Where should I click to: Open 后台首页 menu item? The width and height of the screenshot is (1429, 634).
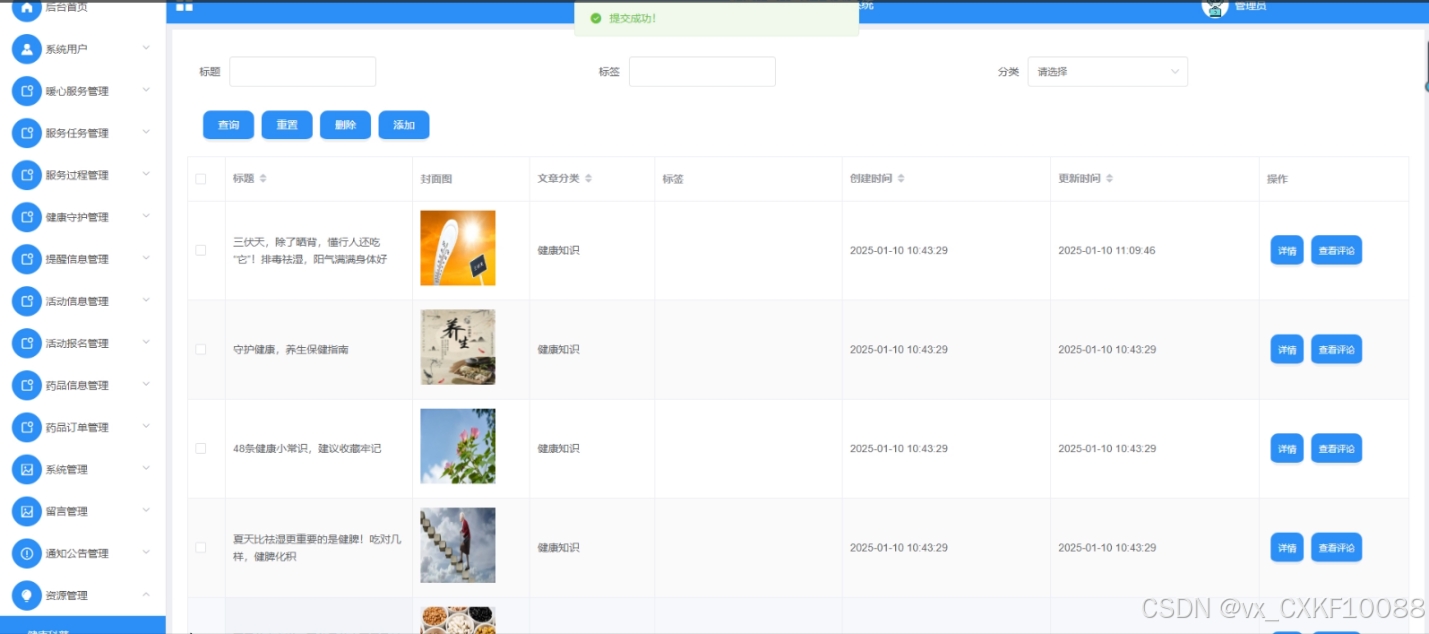[83, 8]
